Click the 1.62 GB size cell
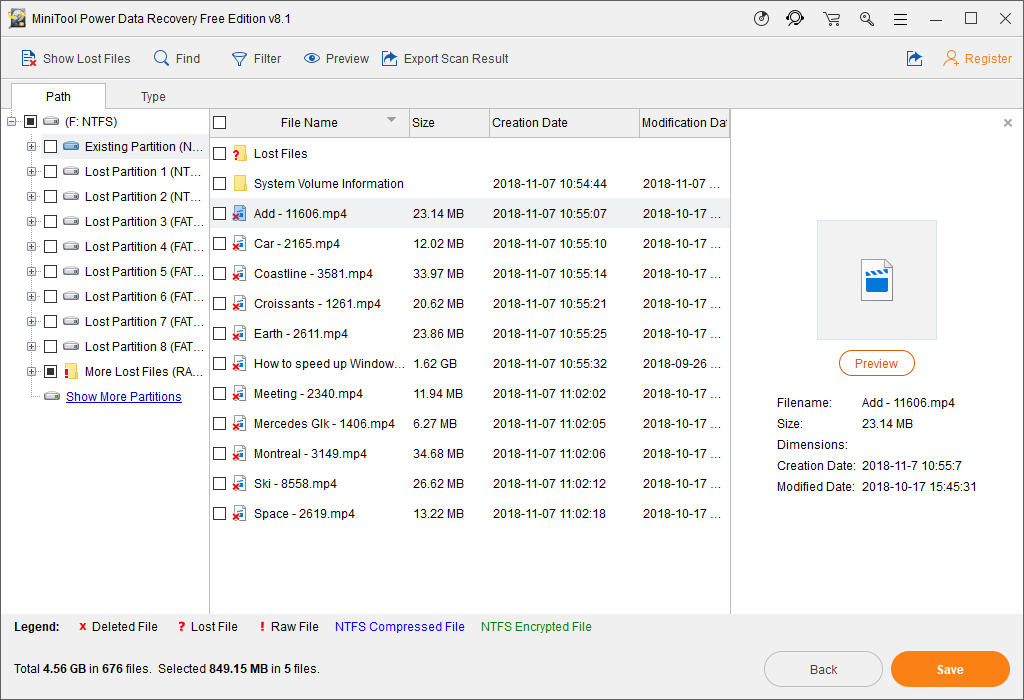The width and height of the screenshot is (1024, 700). 435,364
